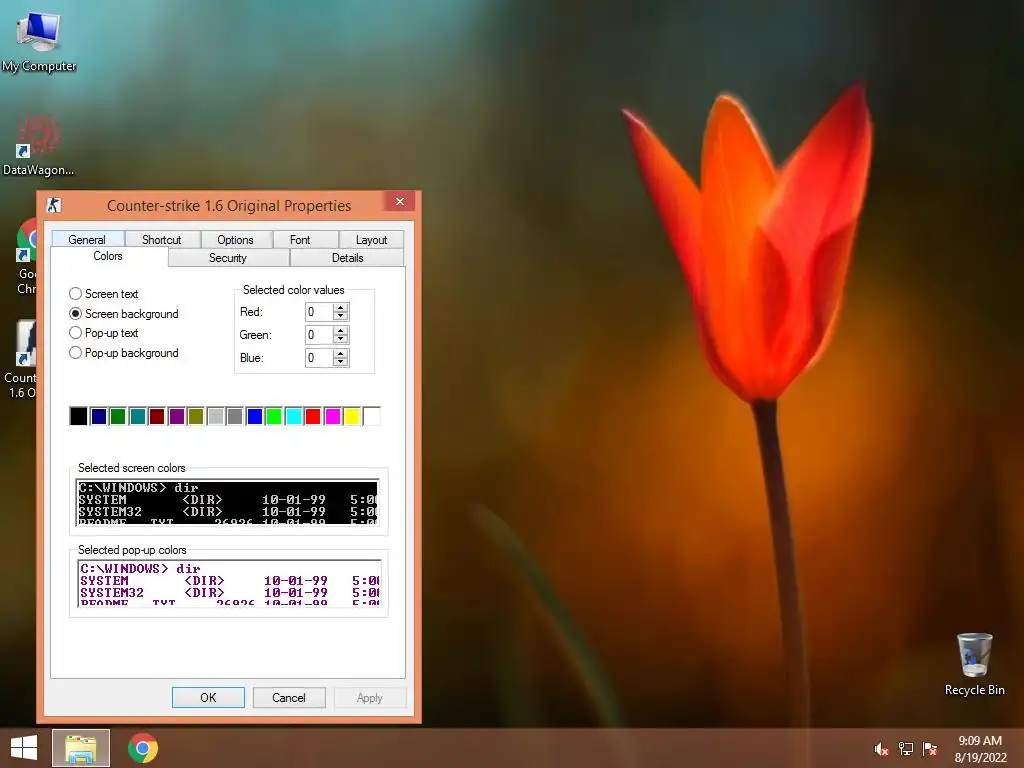The width and height of the screenshot is (1024, 768).
Task: Open the Counter-strike 1.6 desktop shortcut
Action: click(22, 359)
